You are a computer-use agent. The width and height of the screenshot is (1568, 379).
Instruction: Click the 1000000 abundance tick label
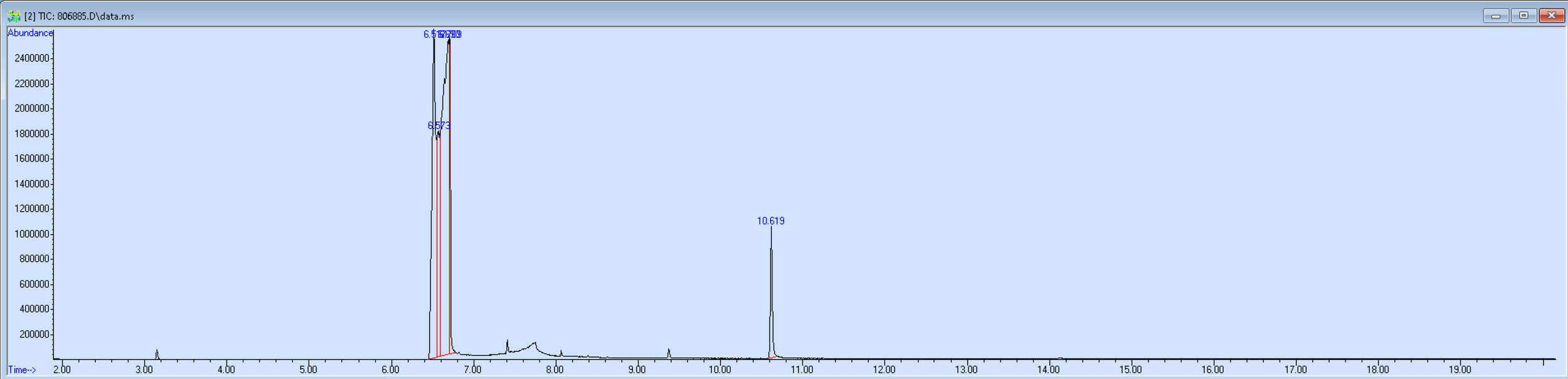pos(32,234)
